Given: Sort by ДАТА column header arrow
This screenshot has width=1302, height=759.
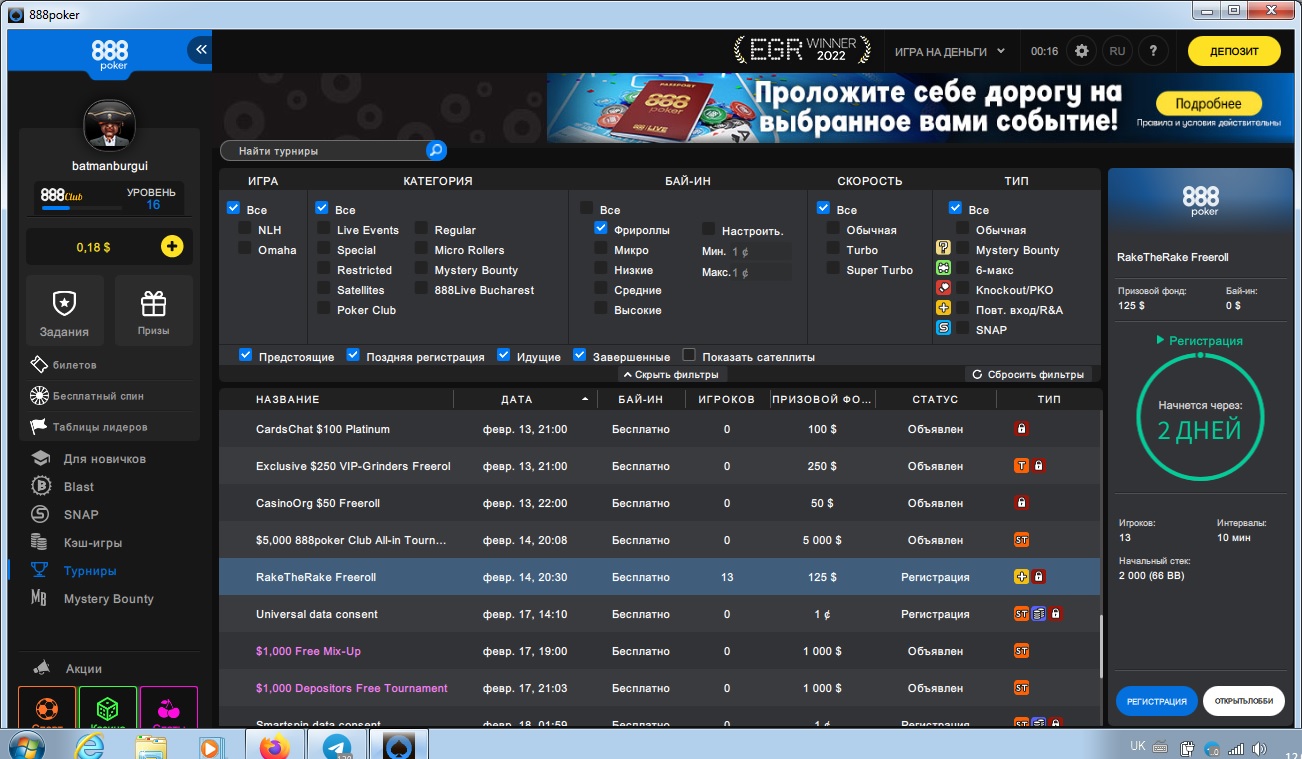Looking at the screenshot, I should (585, 399).
